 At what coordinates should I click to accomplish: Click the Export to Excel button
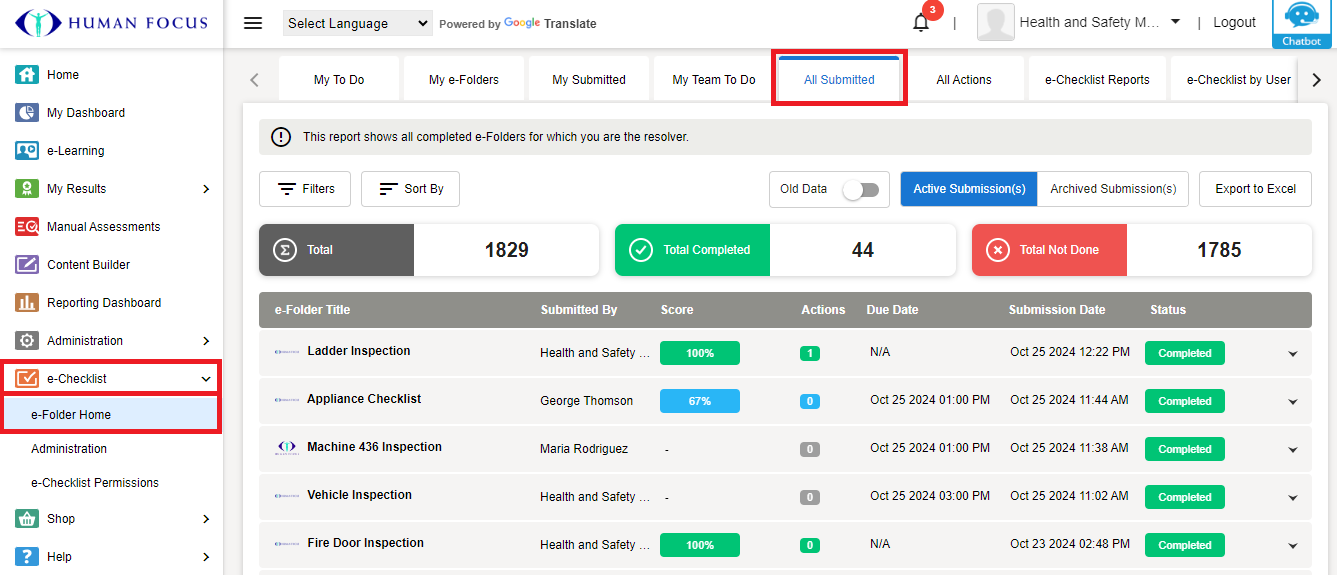click(x=1255, y=189)
